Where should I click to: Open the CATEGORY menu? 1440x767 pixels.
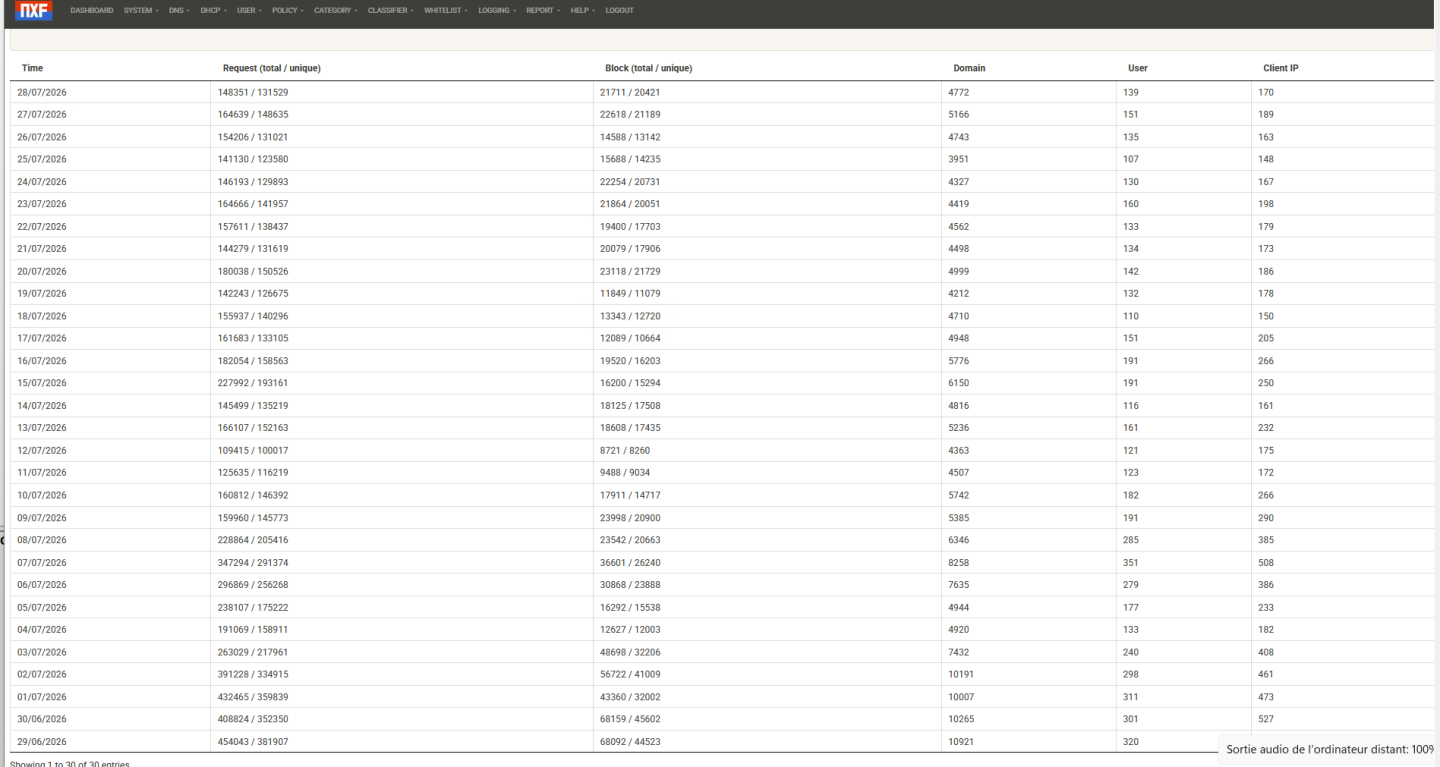click(336, 11)
